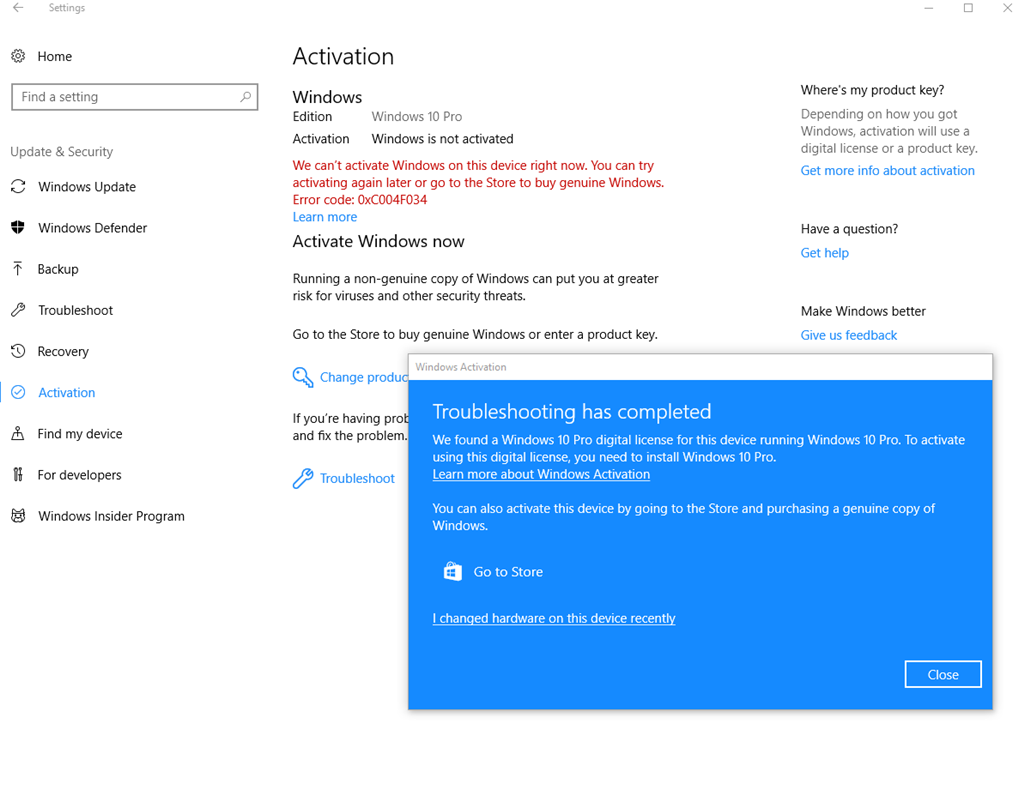Viewport: 1024px width, 789px height.
Task: Select Windows Defender in sidebar
Action: 93,228
